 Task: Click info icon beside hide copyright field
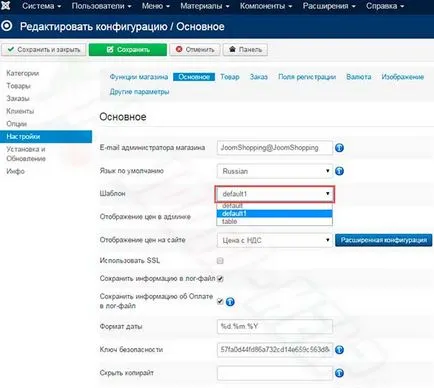(339, 373)
